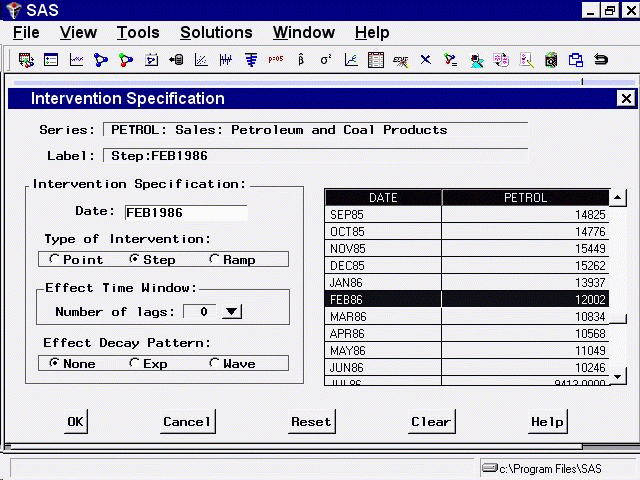Click the list-window icon second in toolbar
The height and width of the screenshot is (480, 640).
click(x=51, y=60)
